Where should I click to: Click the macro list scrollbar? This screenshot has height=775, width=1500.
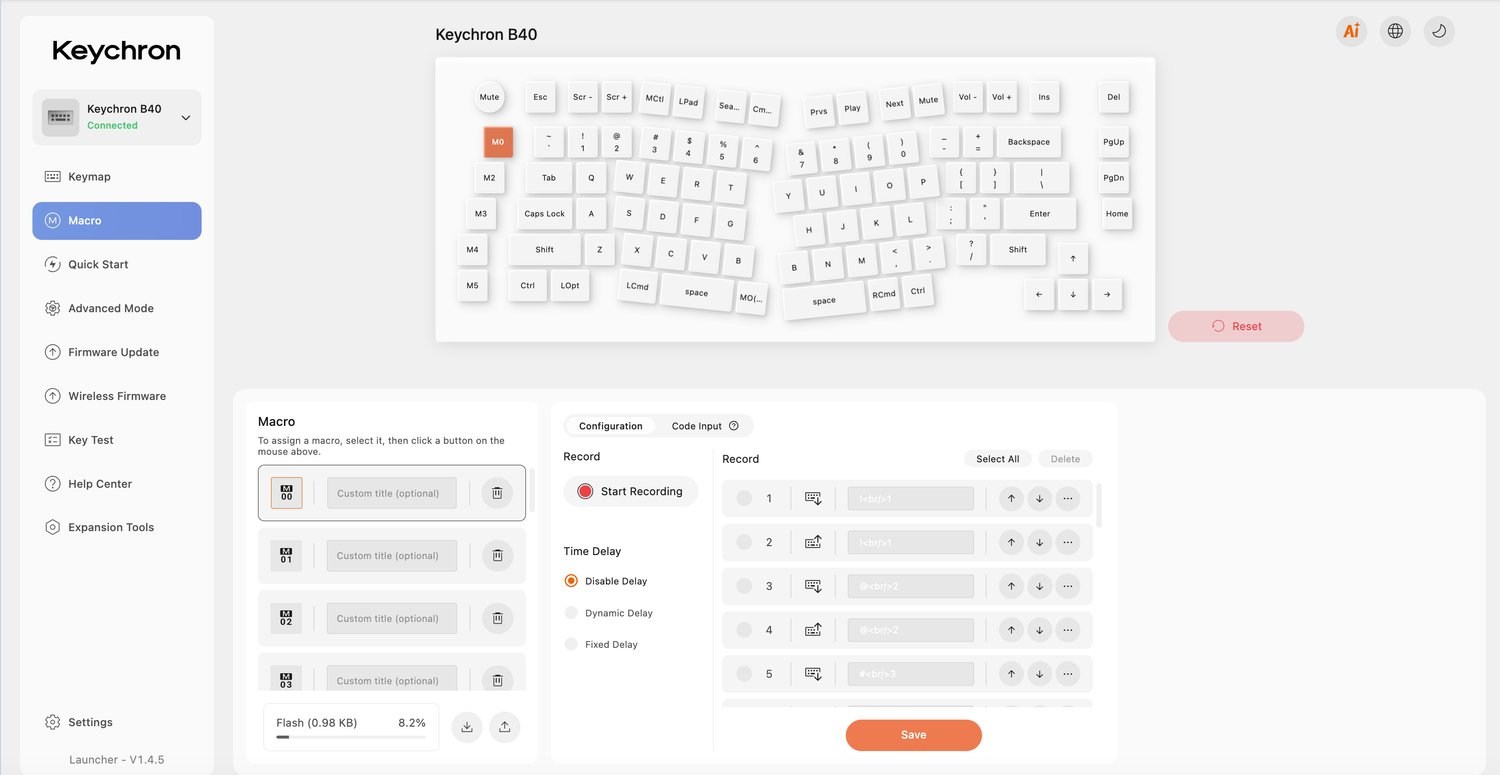(530, 490)
